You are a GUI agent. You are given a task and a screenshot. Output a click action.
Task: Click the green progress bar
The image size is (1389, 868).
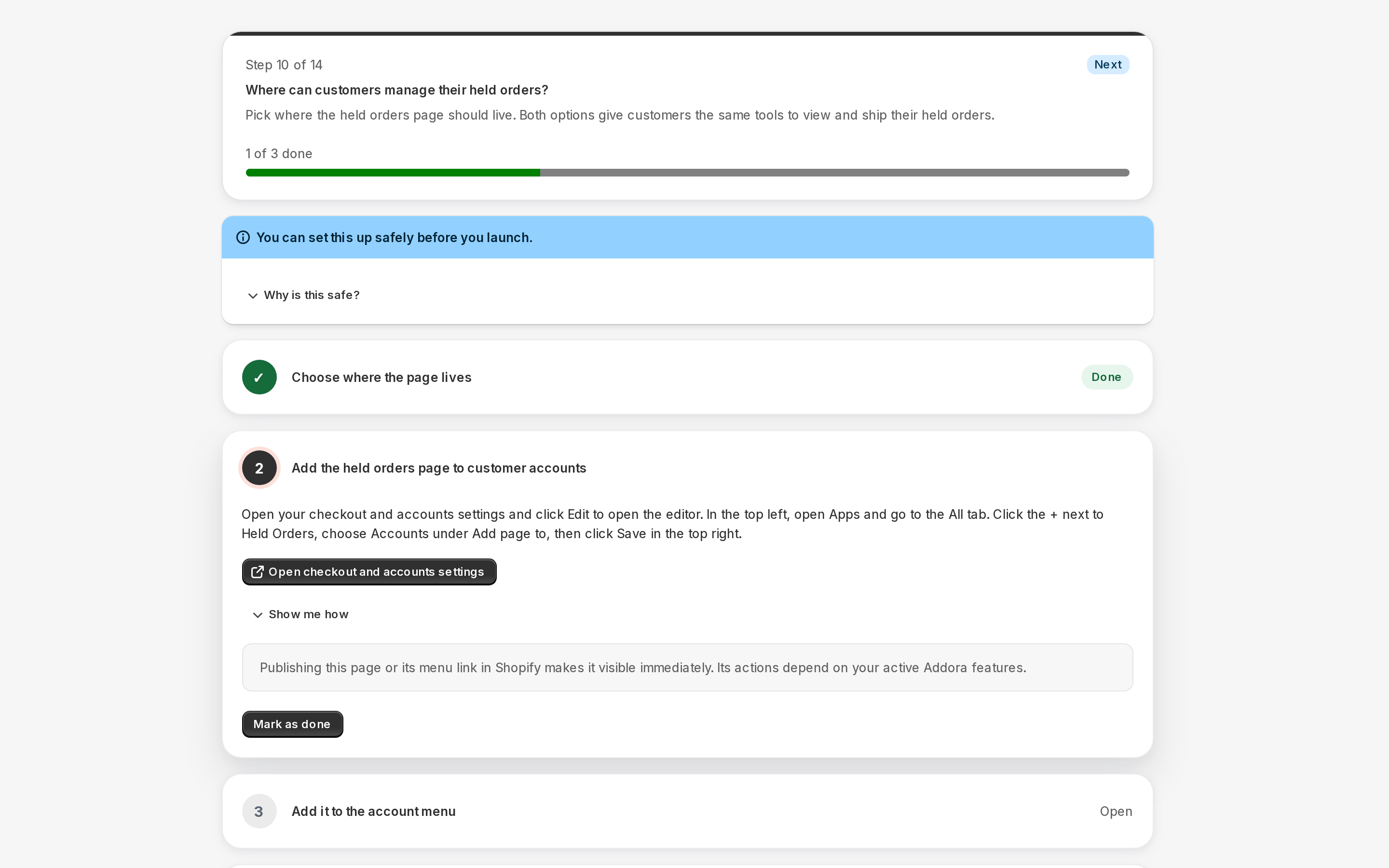click(x=687, y=173)
